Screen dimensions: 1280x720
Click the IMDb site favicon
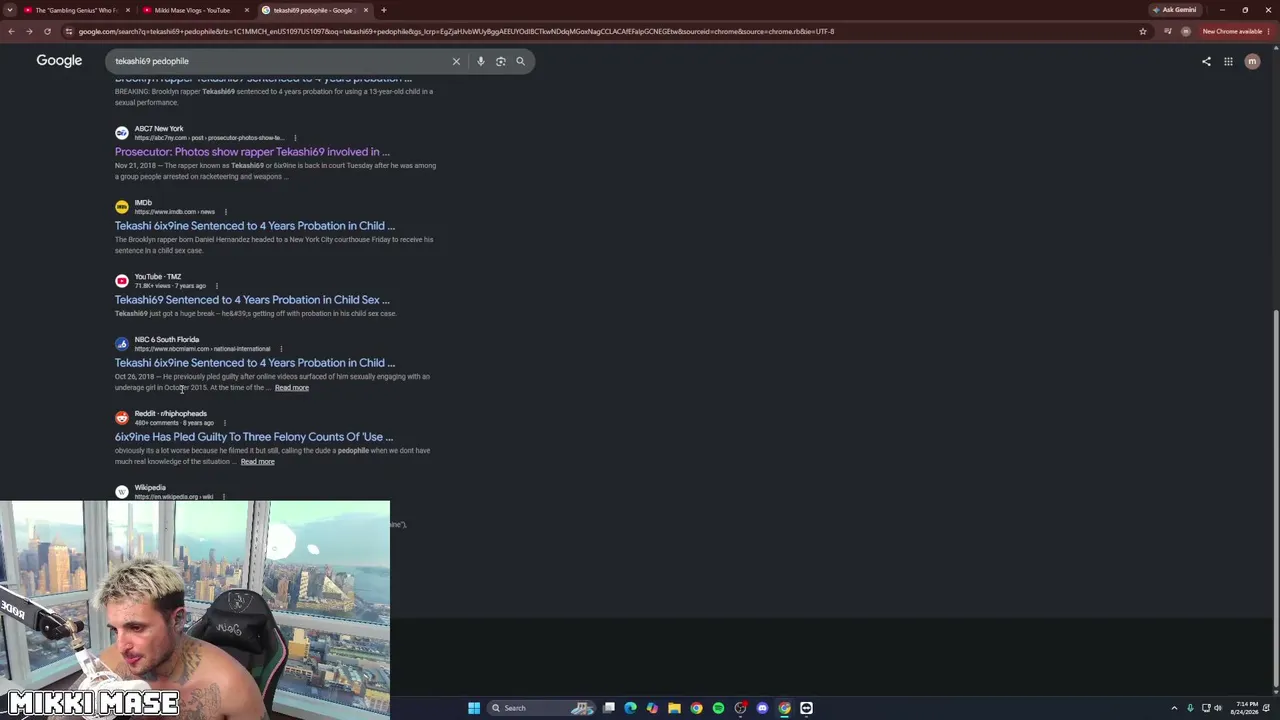click(122, 207)
